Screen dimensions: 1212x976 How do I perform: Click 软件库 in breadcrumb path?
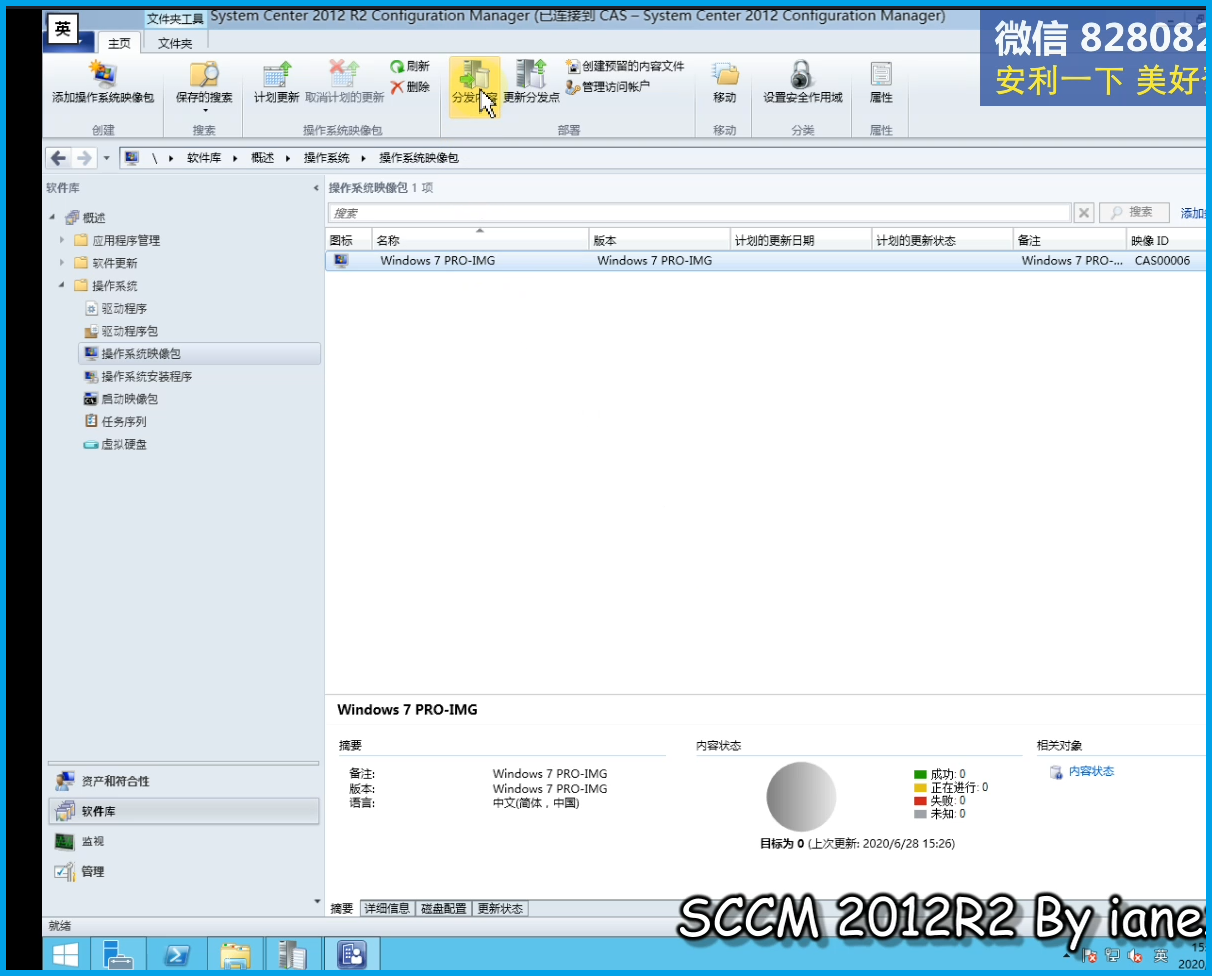click(x=204, y=158)
